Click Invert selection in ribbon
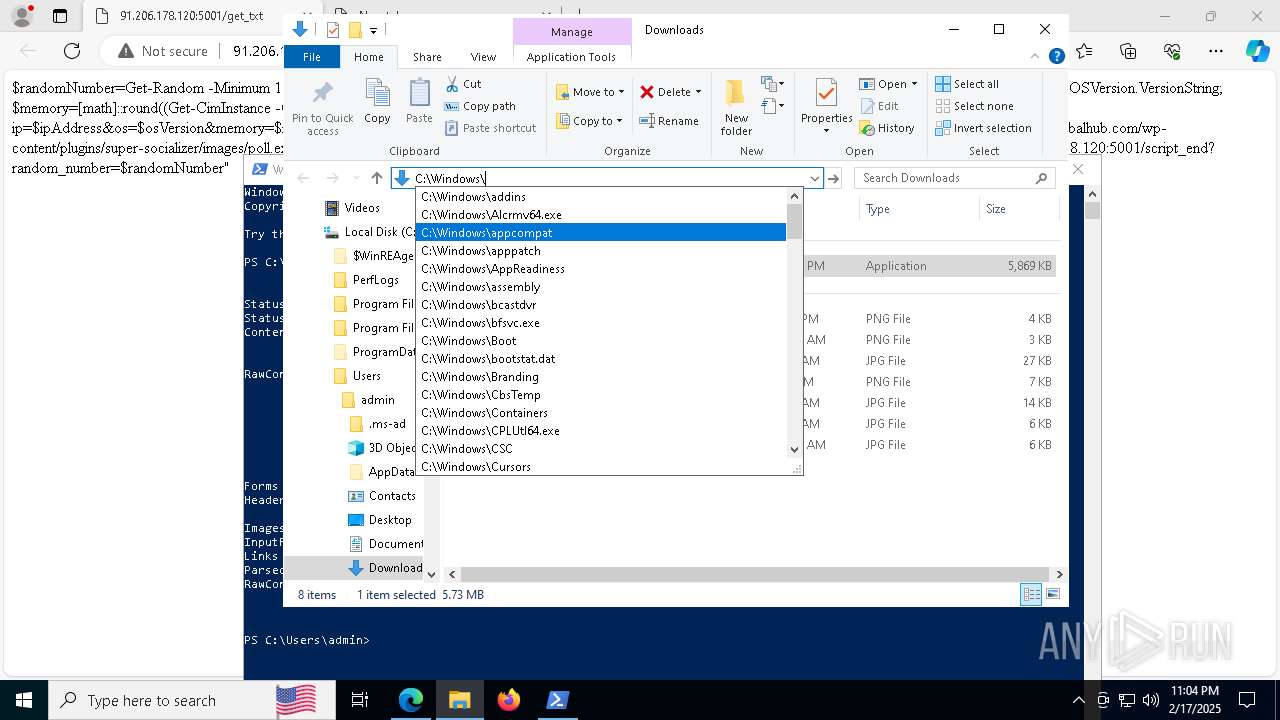Screen dimensions: 1280x720 (x=983, y=128)
